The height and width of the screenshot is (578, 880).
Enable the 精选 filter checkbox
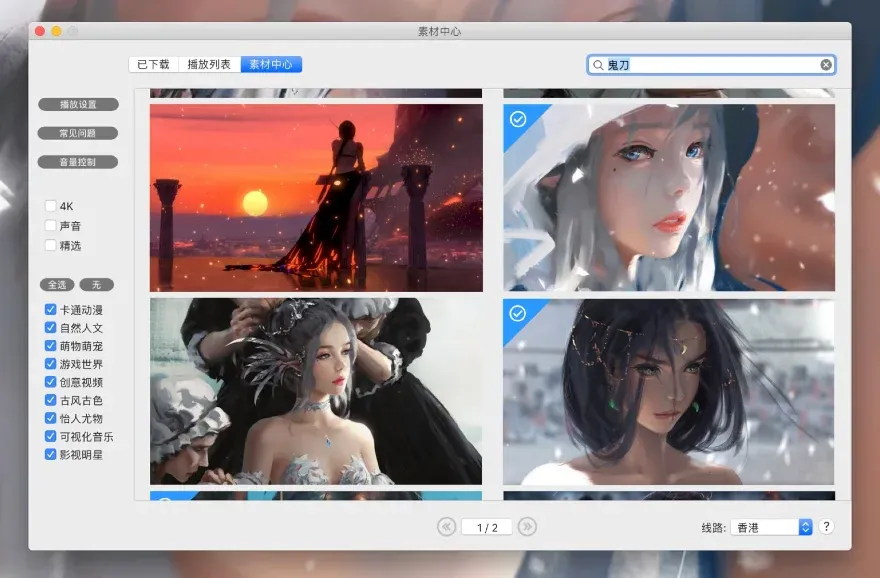coord(51,245)
